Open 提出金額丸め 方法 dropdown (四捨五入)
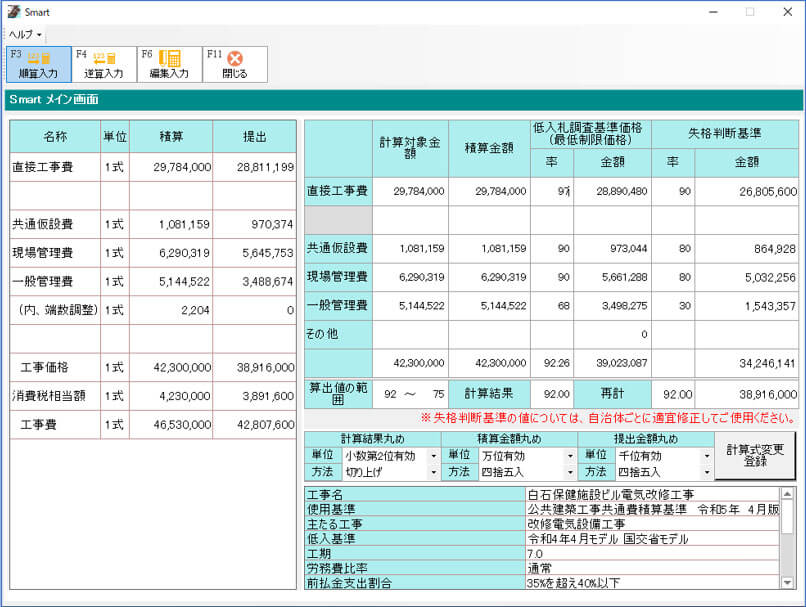This screenshot has width=806, height=607. pos(706,472)
